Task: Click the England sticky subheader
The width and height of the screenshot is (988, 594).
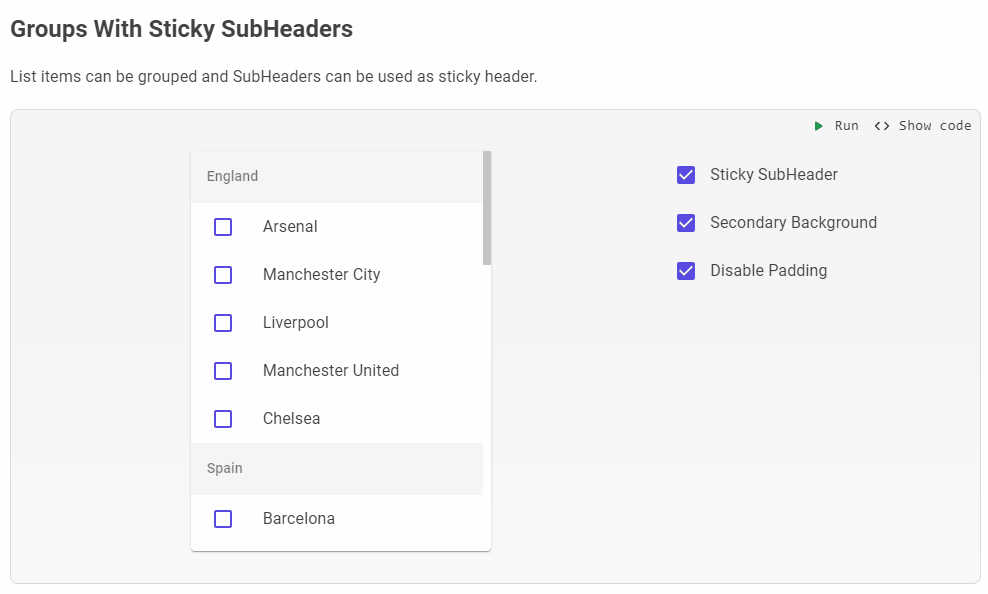Action: tap(232, 176)
